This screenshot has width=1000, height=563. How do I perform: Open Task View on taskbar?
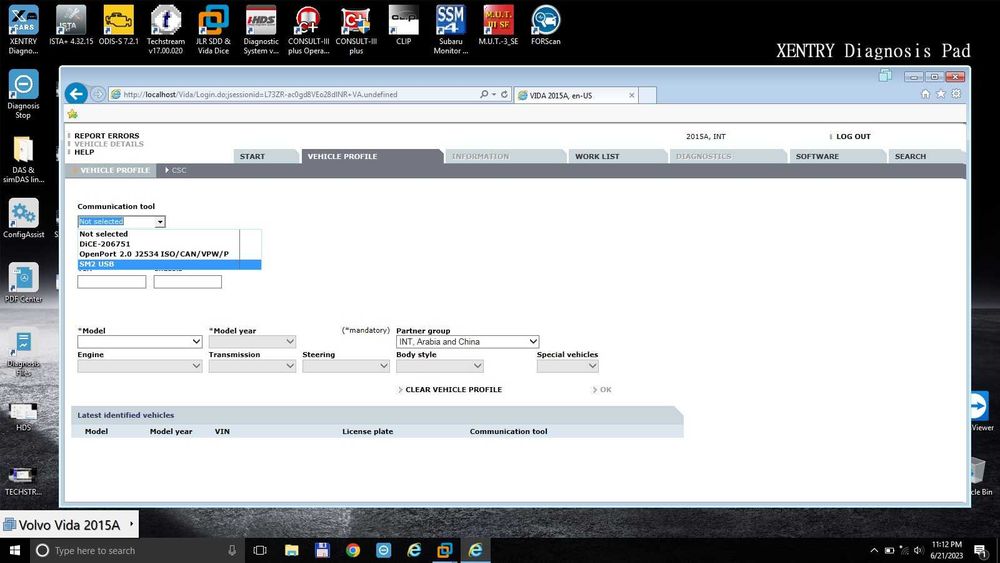[260, 550]
